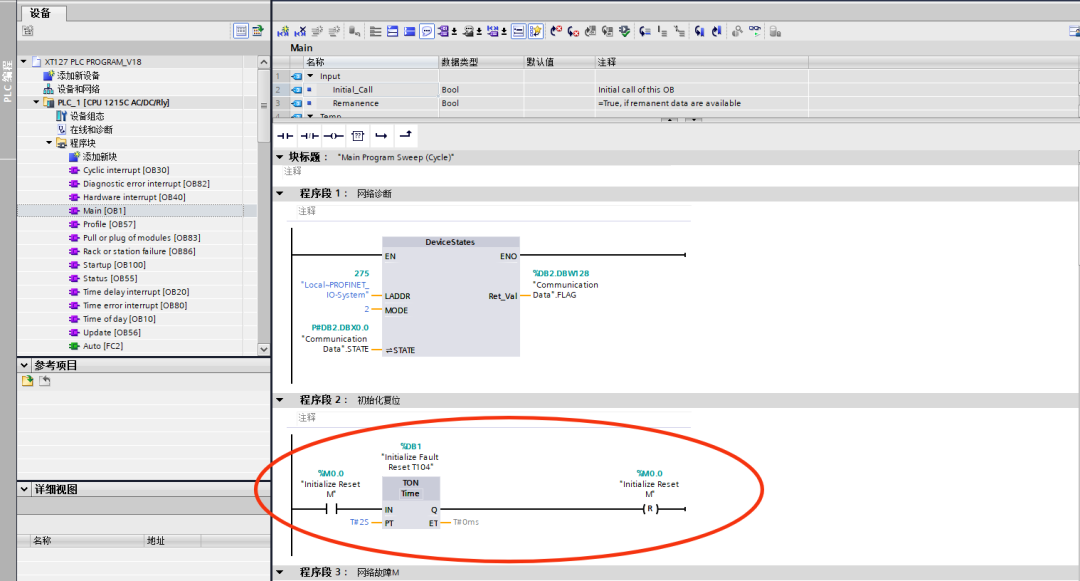Click the project tree overview export icon

pyautogui.click(x=258, y=31)
